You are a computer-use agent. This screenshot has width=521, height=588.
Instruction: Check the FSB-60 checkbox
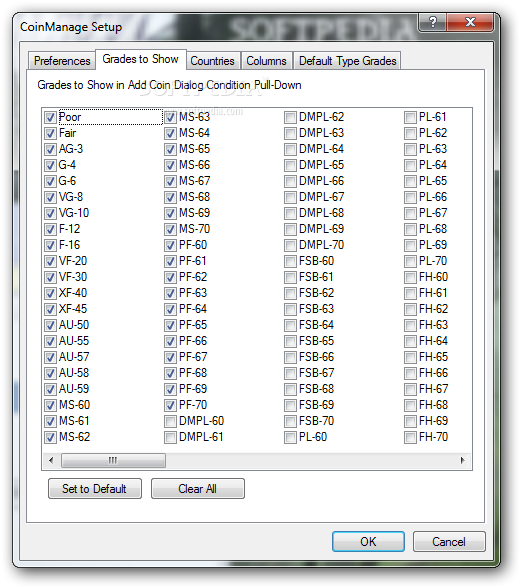[290, 261]
